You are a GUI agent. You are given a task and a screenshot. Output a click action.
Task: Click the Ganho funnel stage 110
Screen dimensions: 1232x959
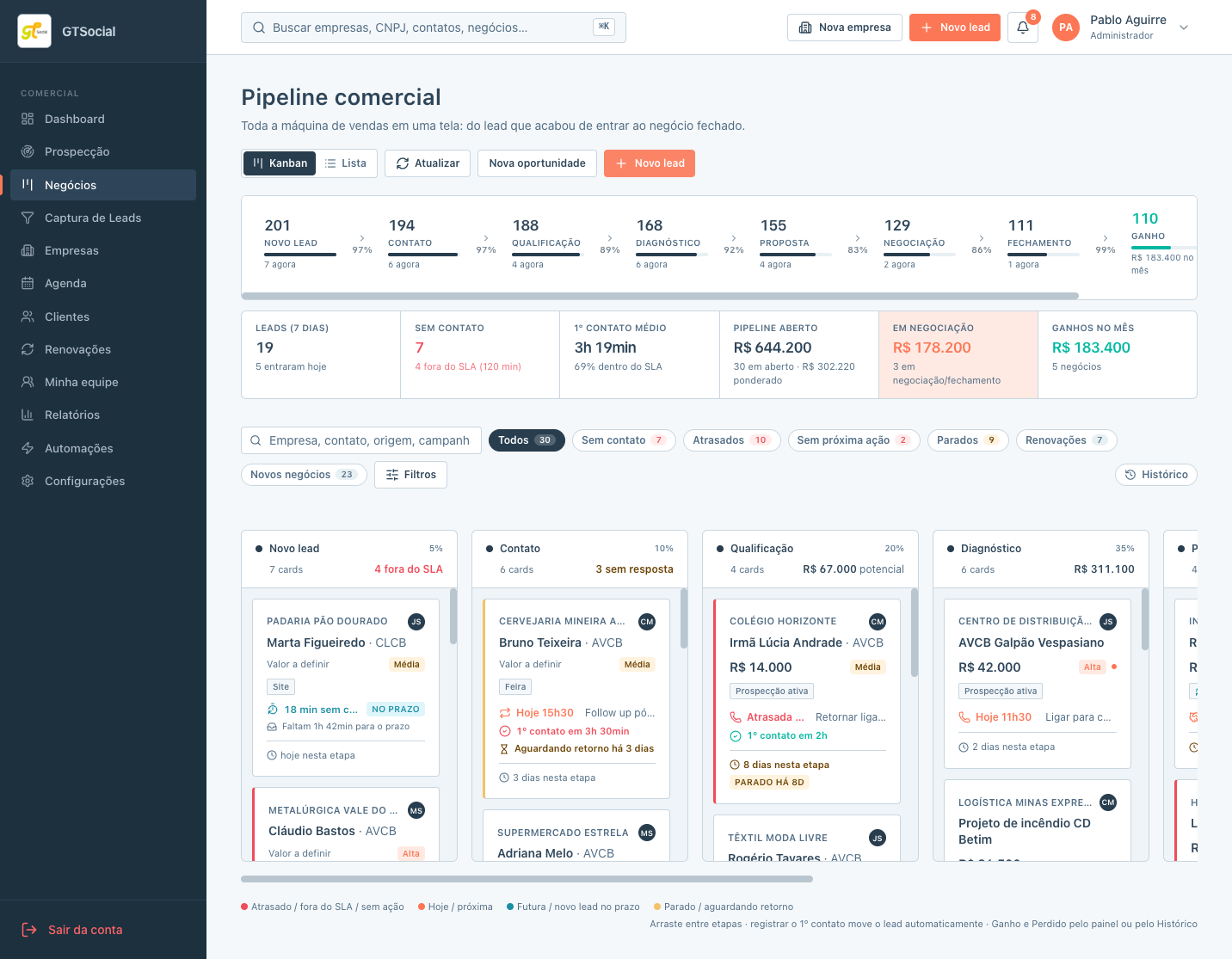coord(1161,244)
